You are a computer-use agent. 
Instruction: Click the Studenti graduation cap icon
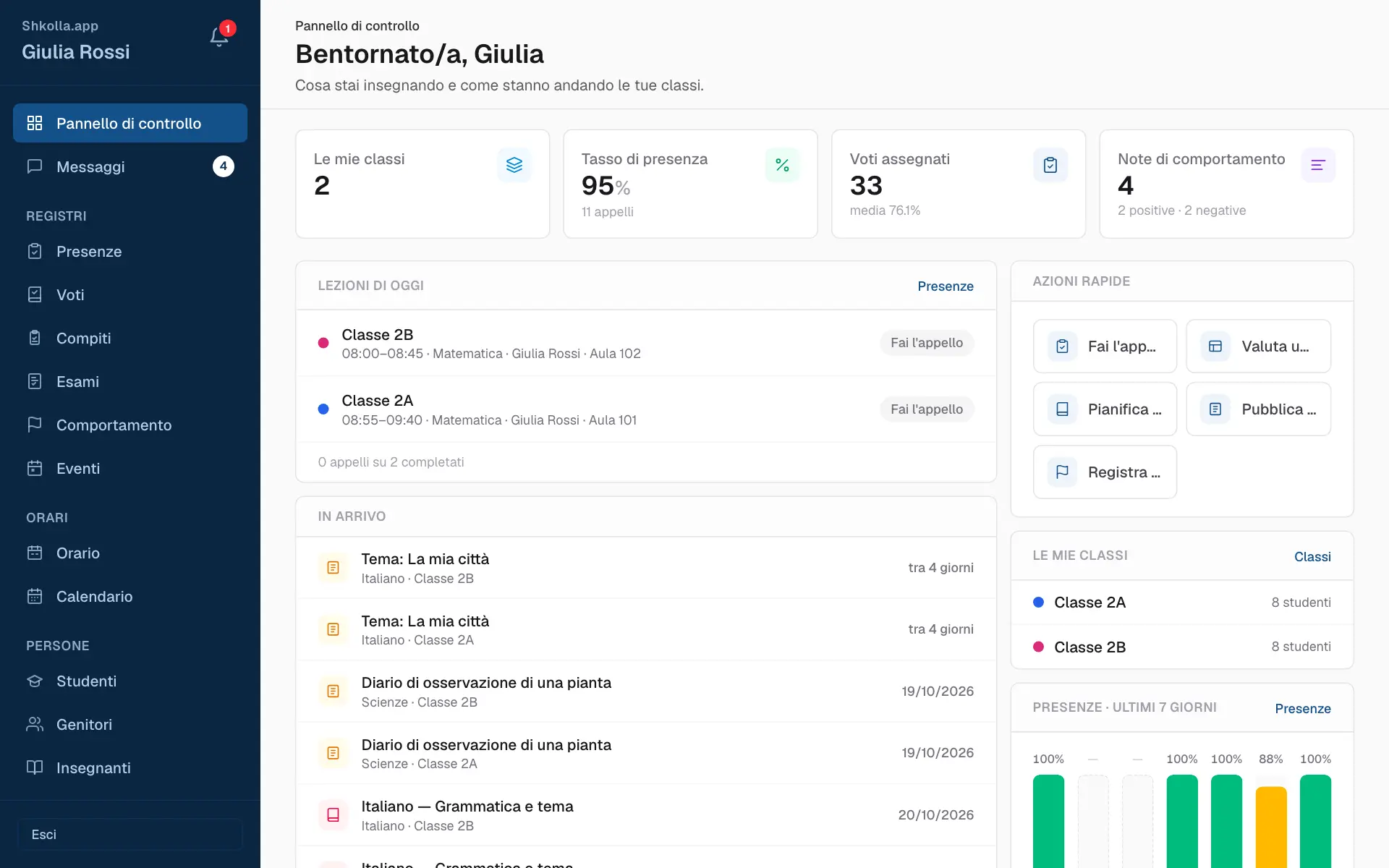[x=35, y=681]
